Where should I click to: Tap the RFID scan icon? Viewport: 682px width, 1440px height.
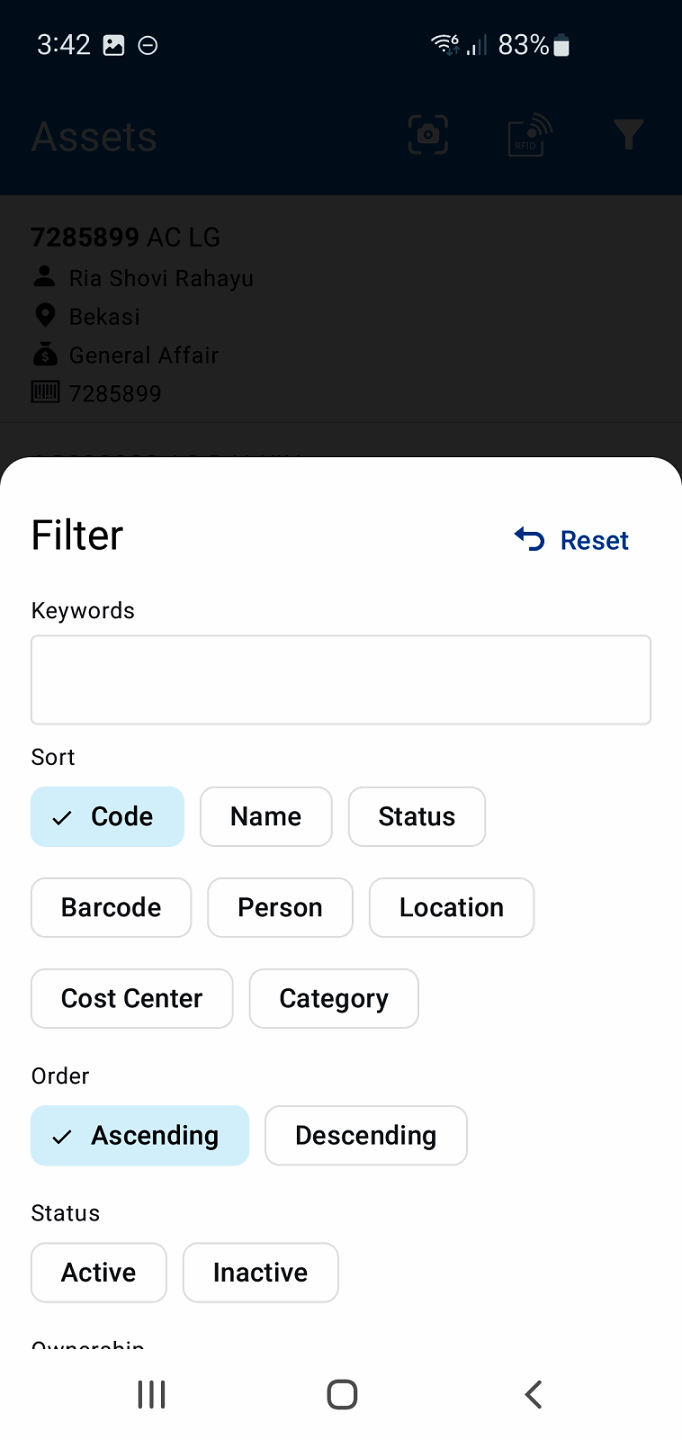[529, 135]
